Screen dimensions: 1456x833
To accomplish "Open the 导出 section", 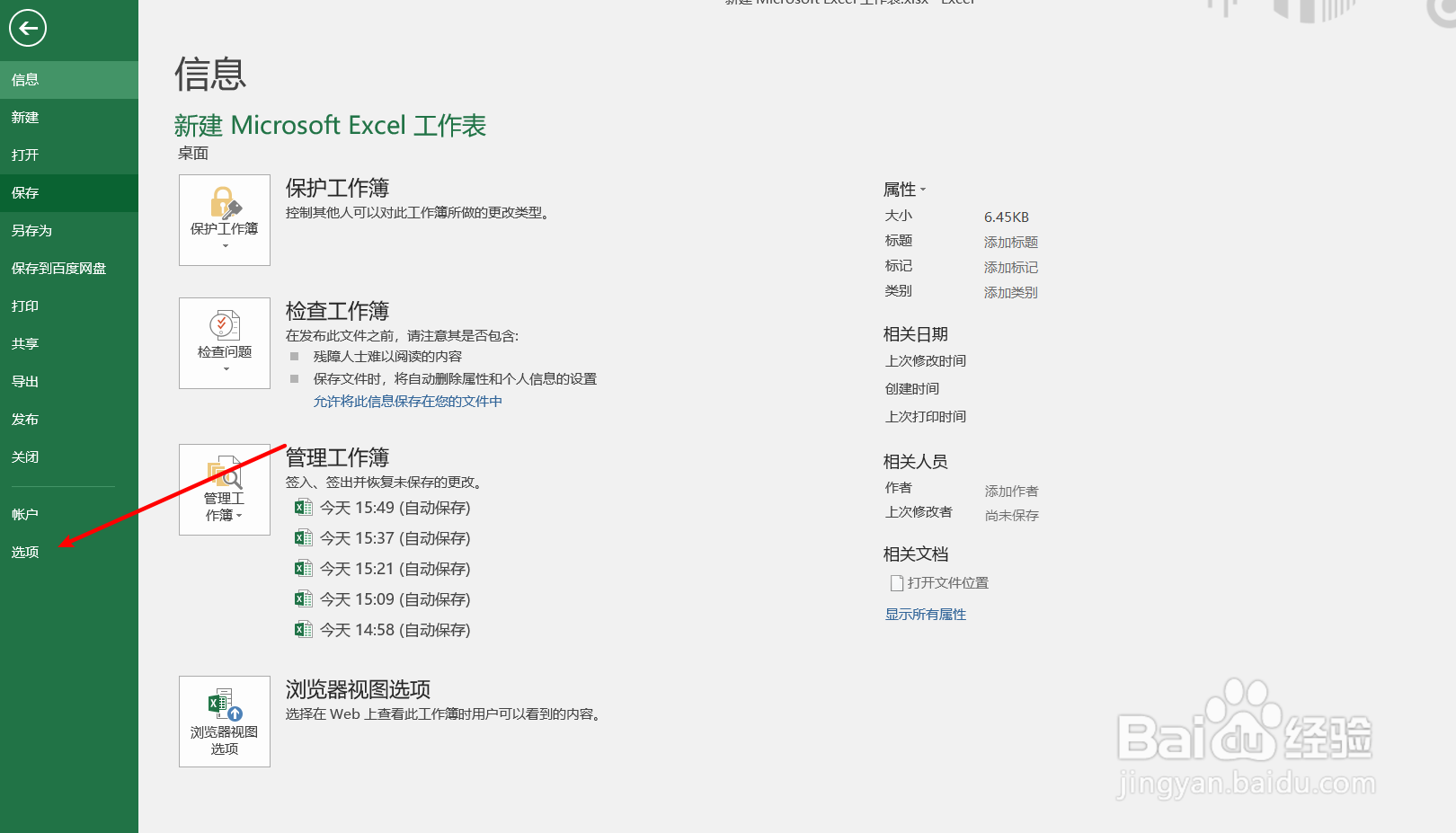I will (24, 380).
